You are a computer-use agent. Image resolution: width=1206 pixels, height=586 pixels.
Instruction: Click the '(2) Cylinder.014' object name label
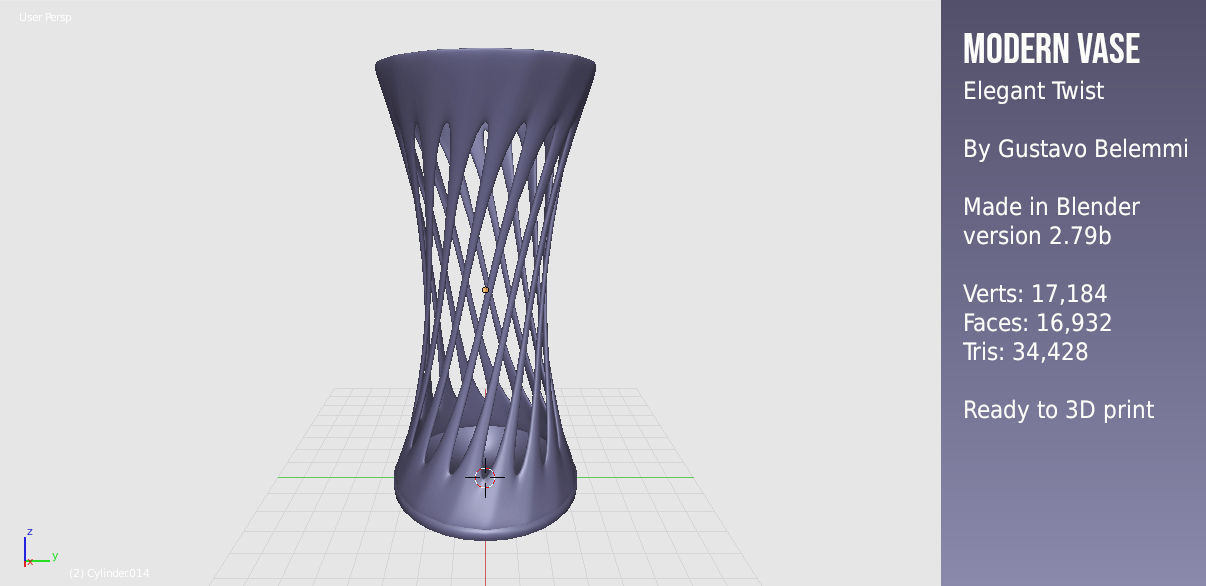[109, 573]
